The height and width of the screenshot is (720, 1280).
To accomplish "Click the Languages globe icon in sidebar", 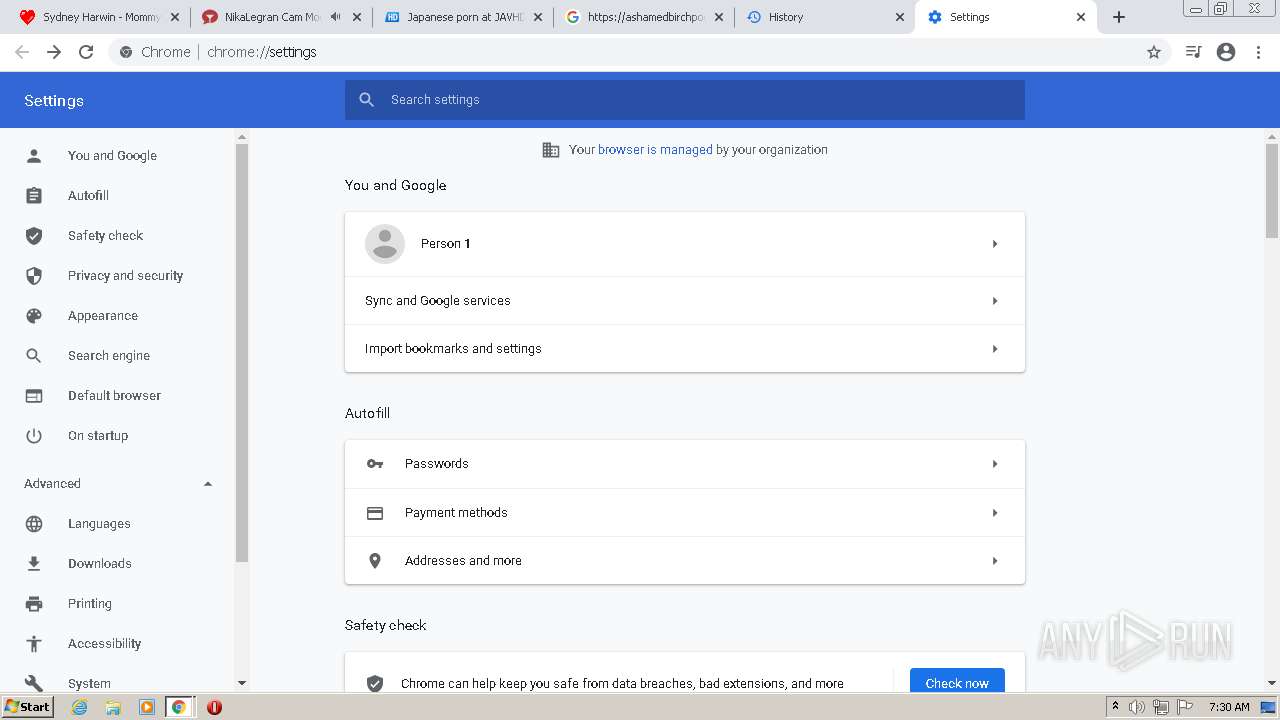I will point(34,524).
